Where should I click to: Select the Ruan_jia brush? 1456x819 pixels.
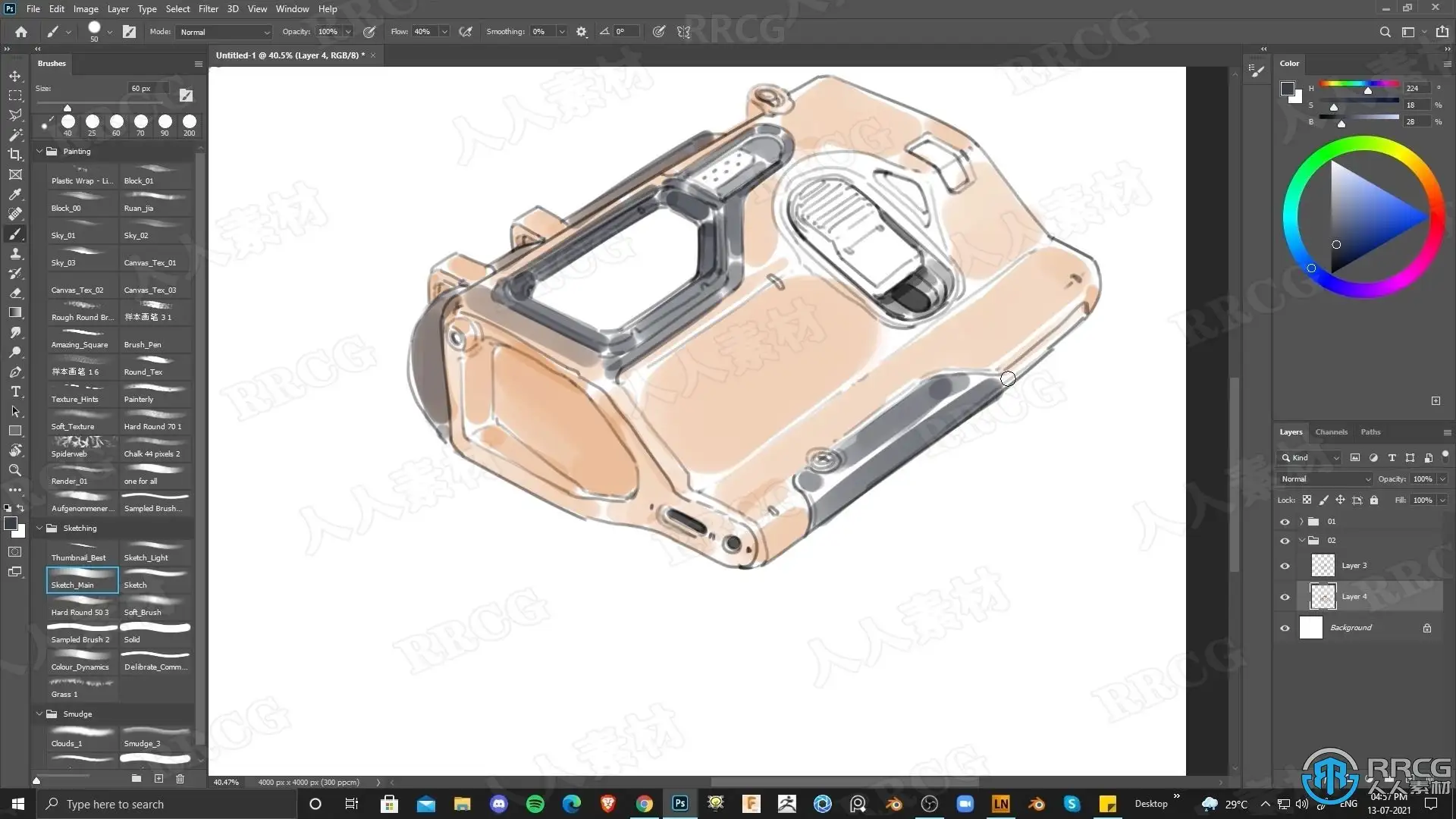pyautogui.click(x=155, y=202)
